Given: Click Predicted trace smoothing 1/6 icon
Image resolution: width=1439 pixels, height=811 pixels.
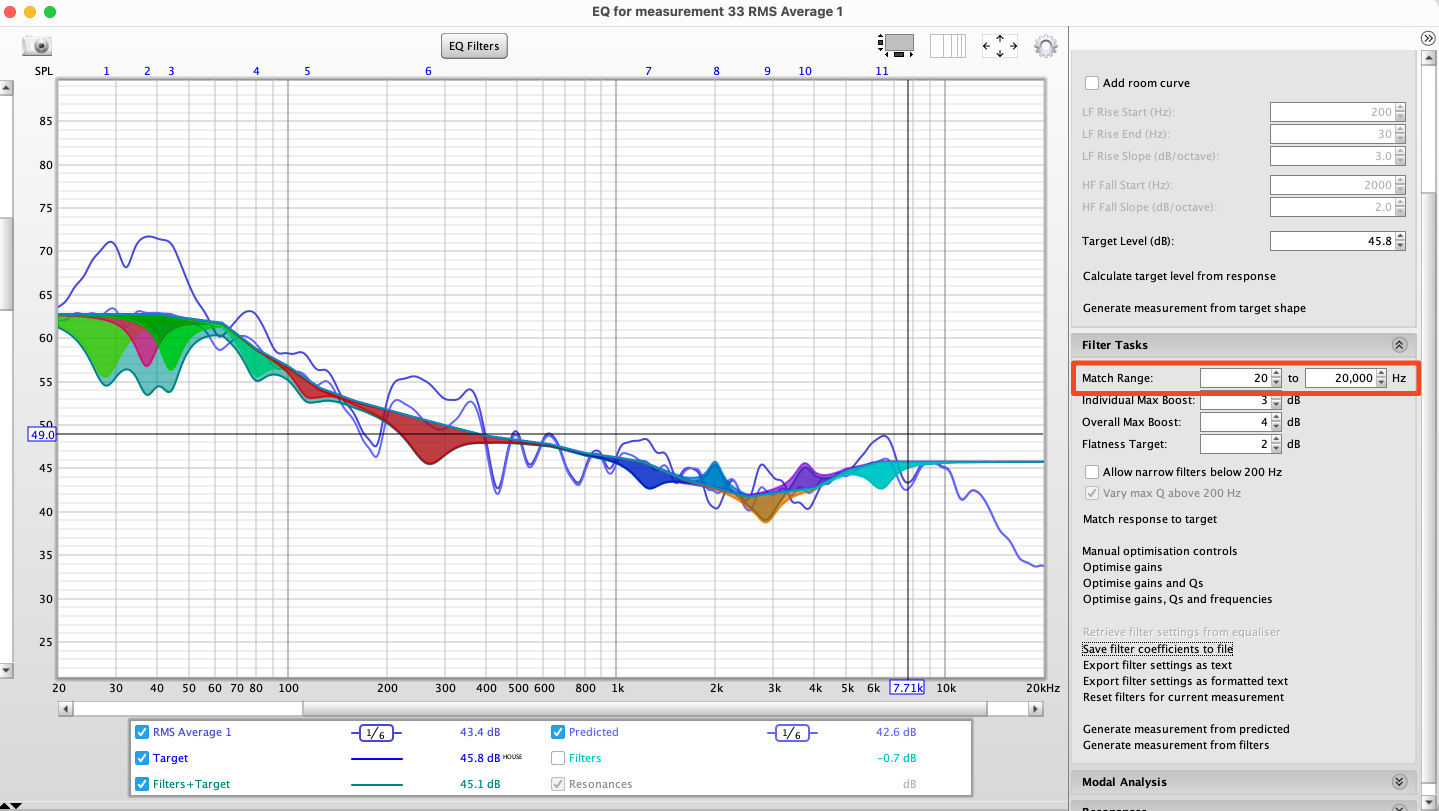Looking at the screenshot, I should [x=790, y=733].
